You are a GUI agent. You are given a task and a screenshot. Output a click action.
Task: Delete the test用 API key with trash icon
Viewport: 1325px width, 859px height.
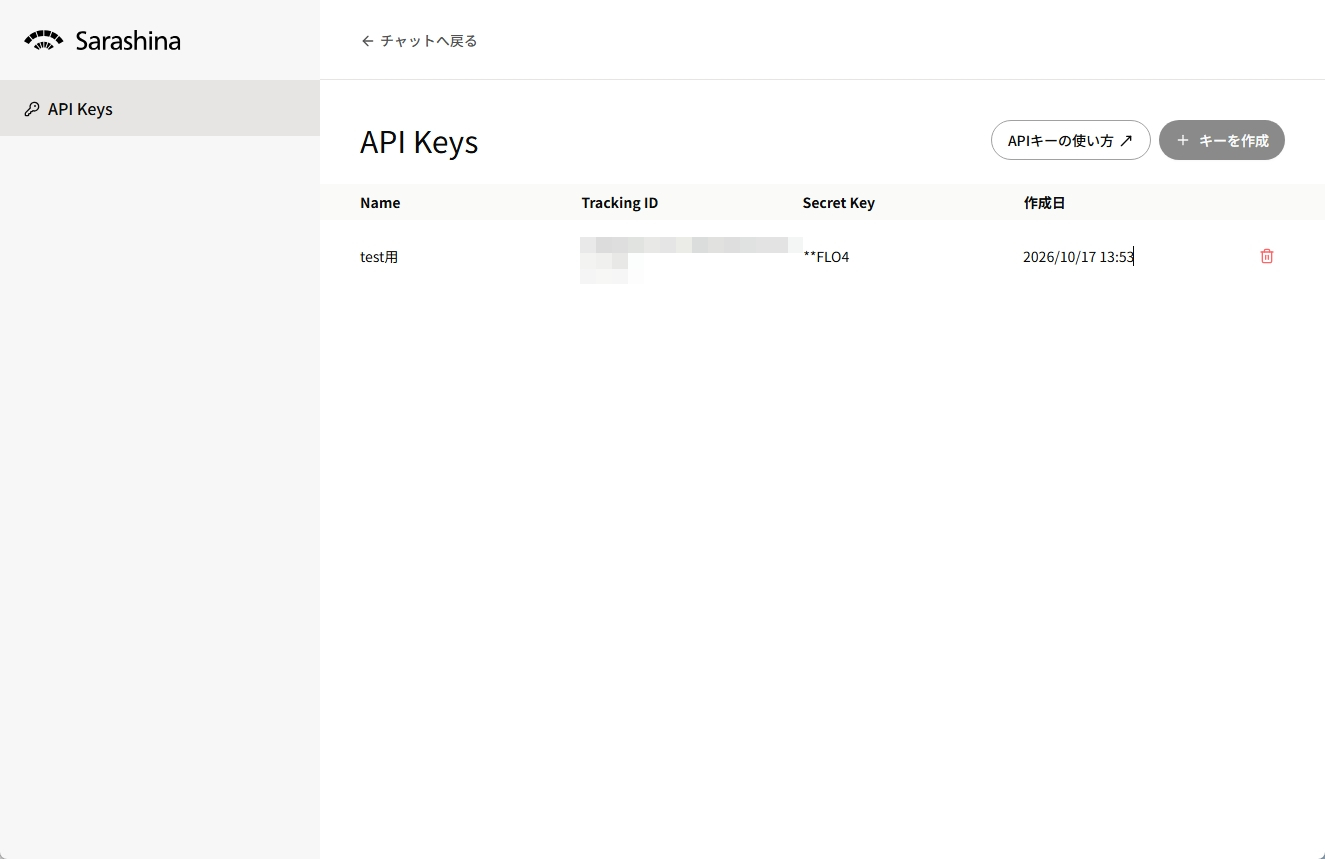[x=1267, y=256]
